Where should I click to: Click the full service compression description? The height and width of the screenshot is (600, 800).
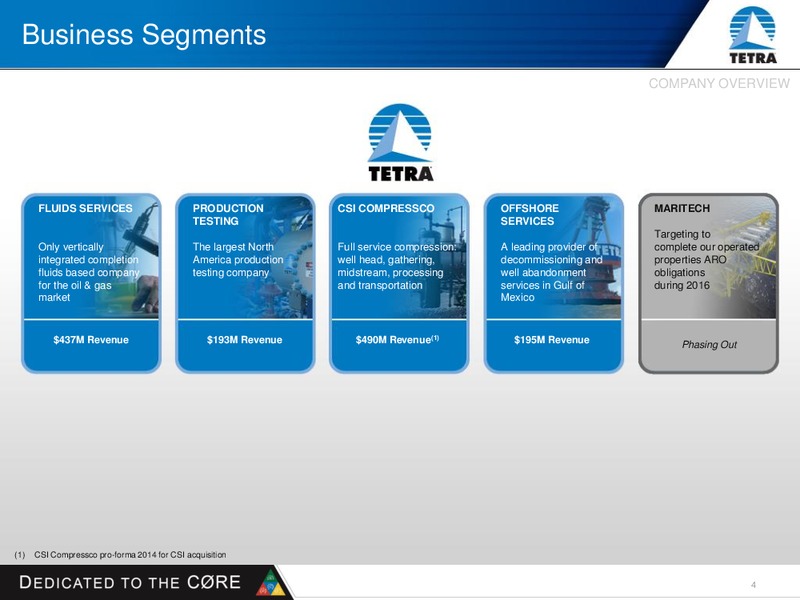(x=396, y=266)
